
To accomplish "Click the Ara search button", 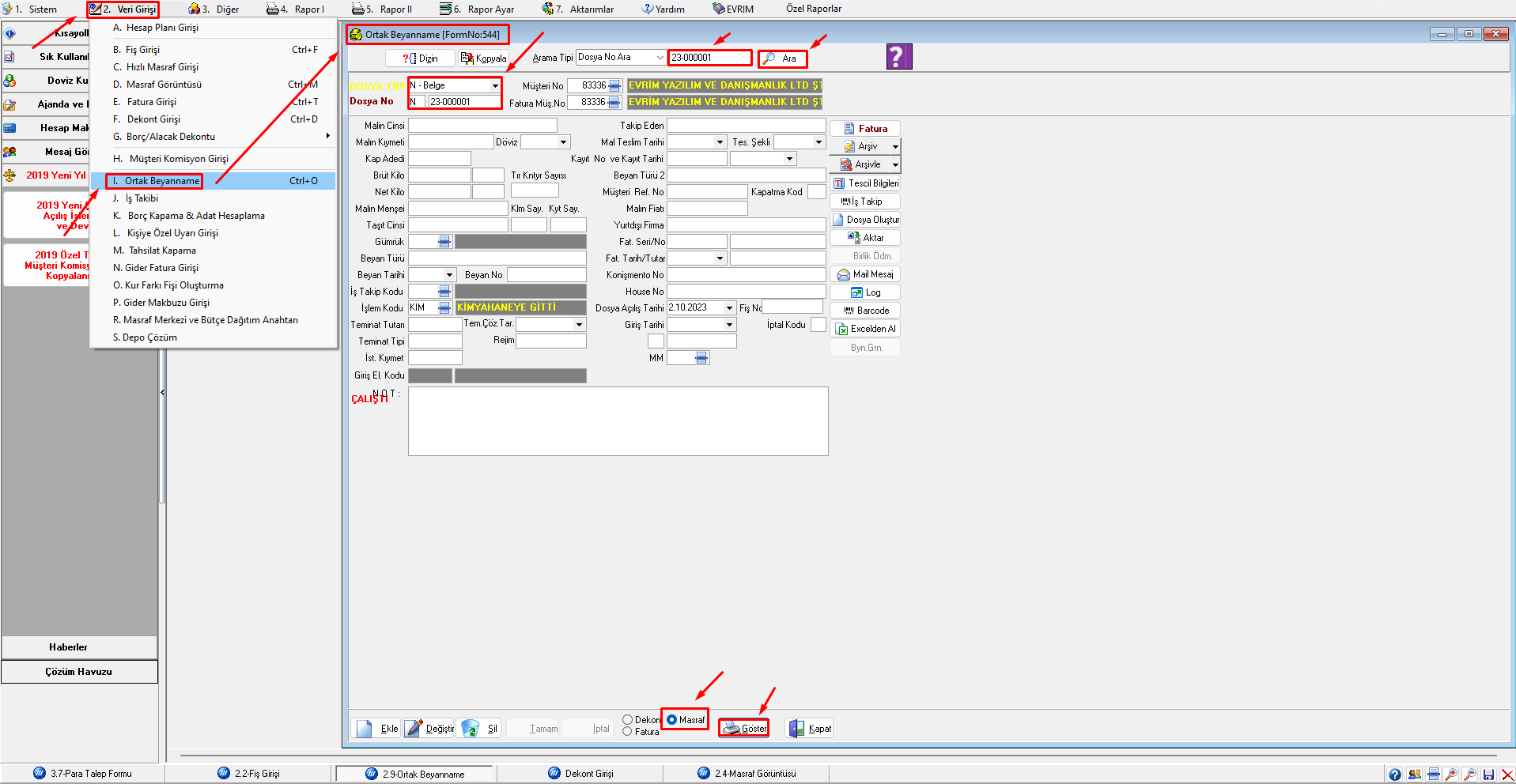I will coord(782,58).
